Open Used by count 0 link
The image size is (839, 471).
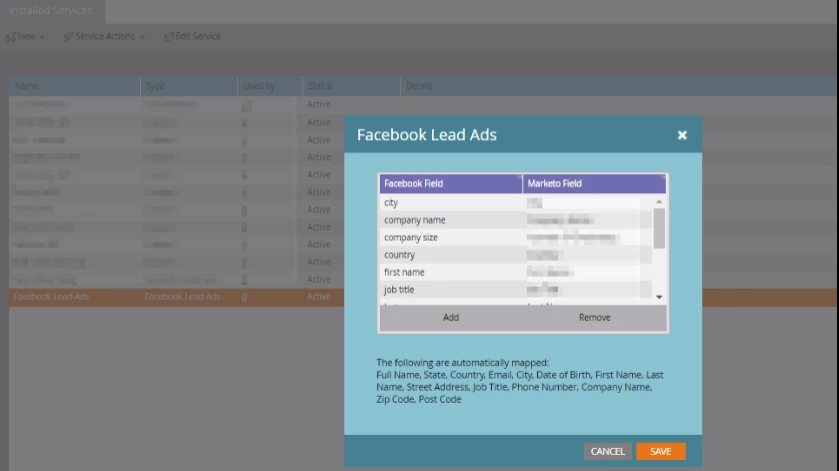(x=244, y=297)
